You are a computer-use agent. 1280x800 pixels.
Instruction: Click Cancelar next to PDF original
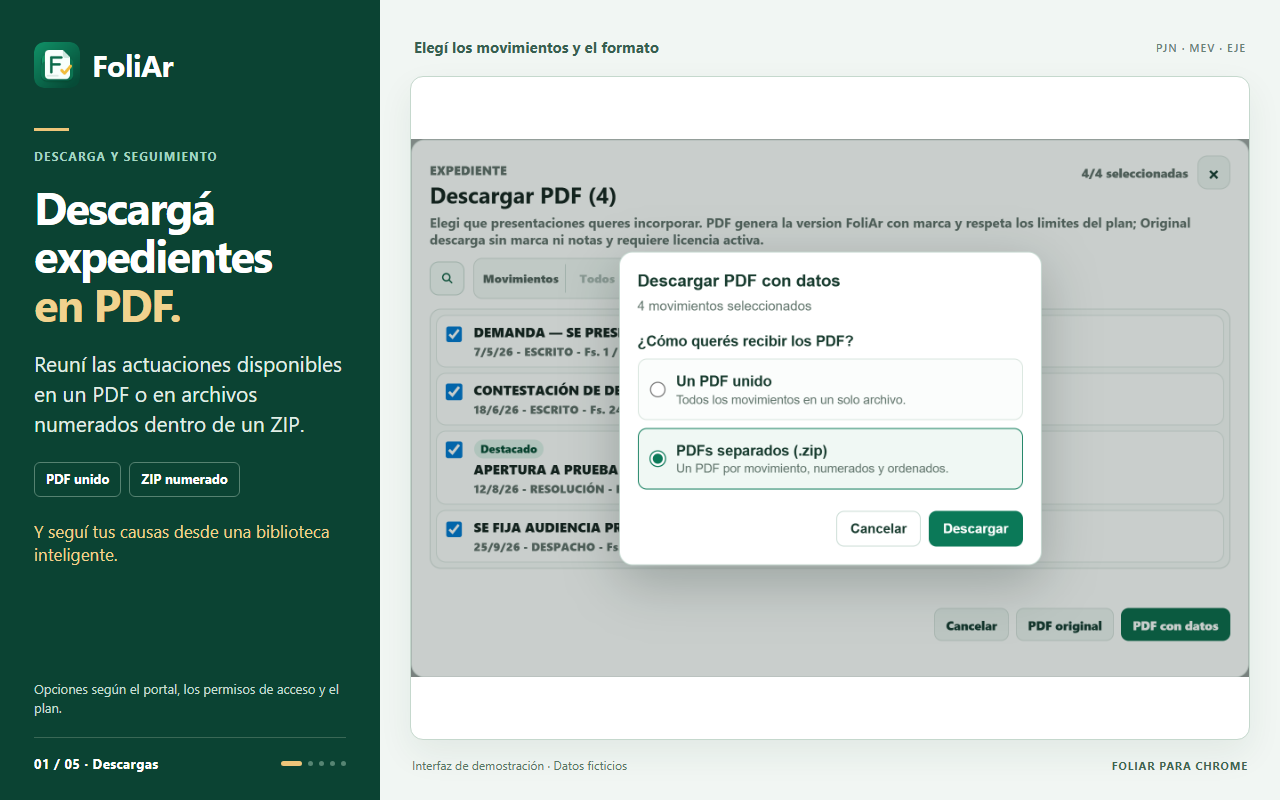pos(971,625)
